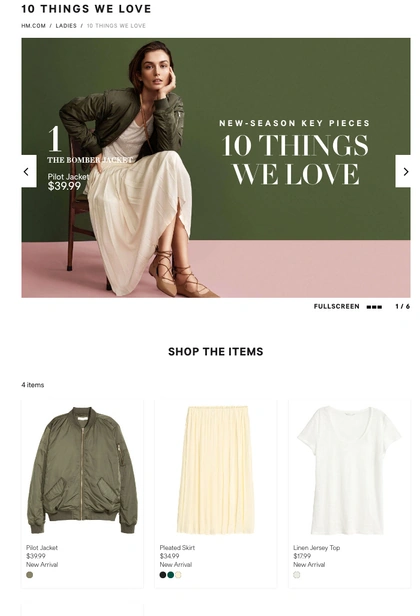Open HM.COM breadcrumb link
The image size is (420, 616).
[33, 26]
